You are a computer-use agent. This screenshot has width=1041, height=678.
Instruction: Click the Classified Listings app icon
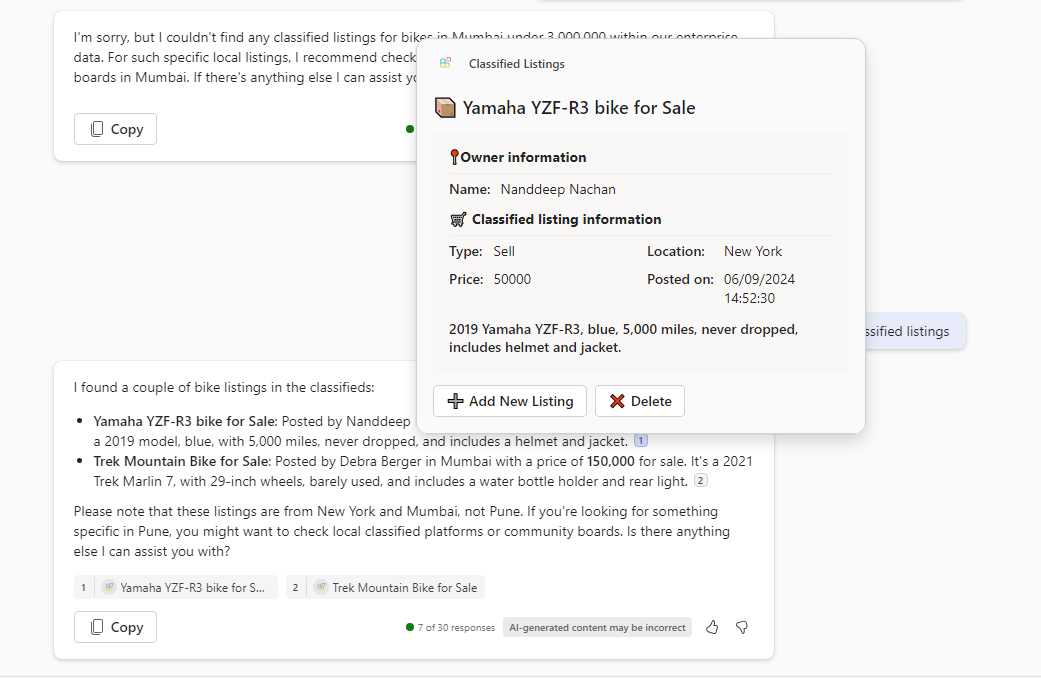[443, 63]
